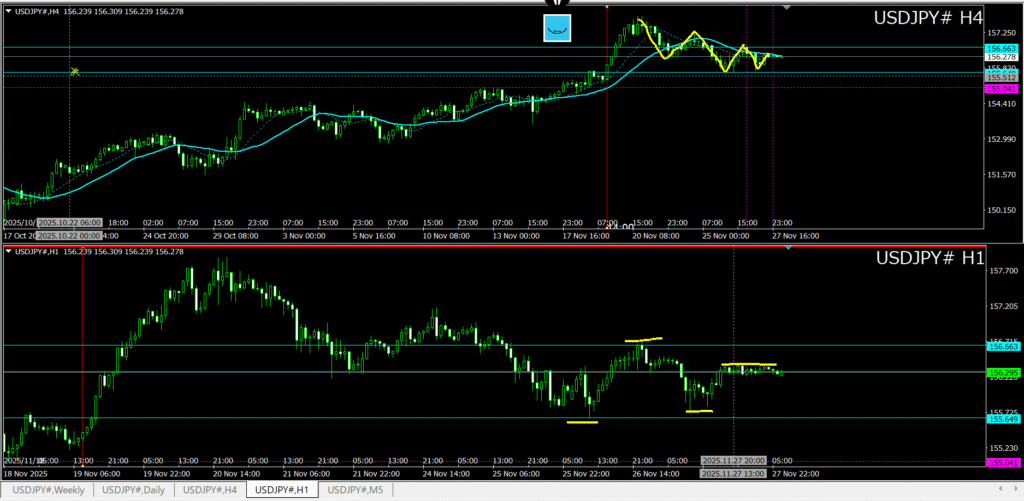Click the blue smiley icon on H4 chart

pos(557,29)
